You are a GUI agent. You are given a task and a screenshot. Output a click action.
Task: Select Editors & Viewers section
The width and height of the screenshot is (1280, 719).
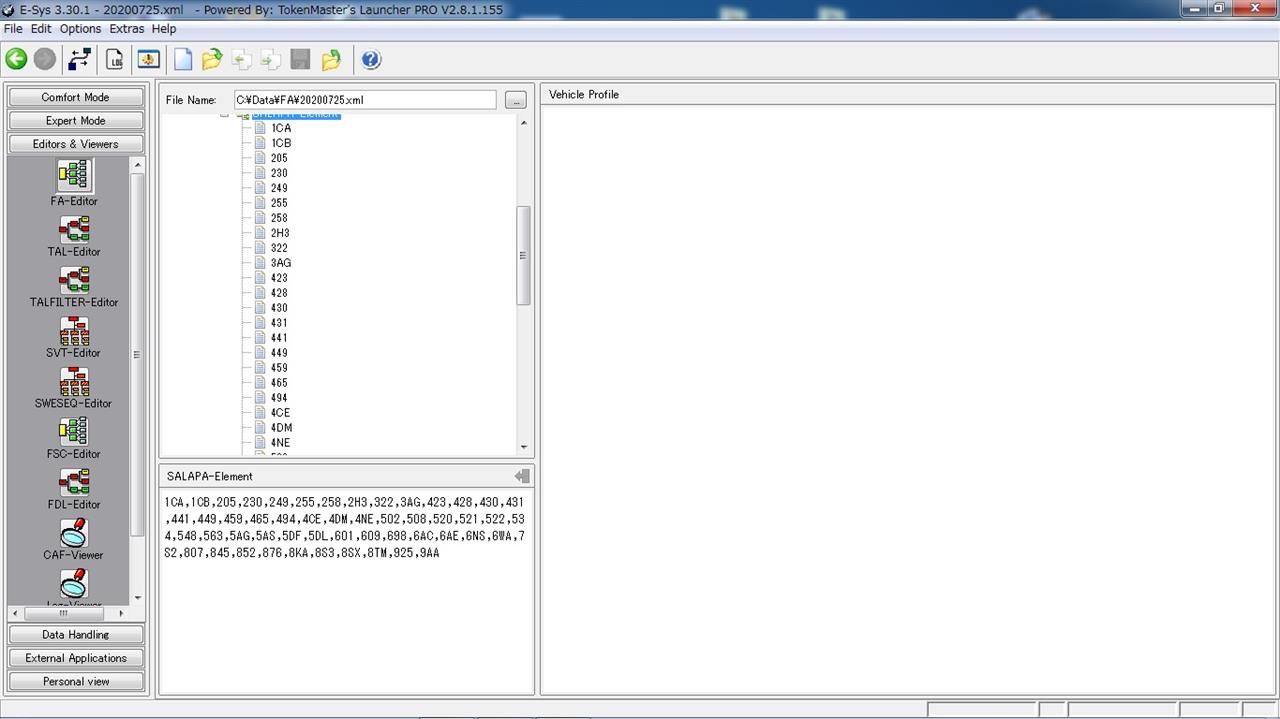pos(76,144)
